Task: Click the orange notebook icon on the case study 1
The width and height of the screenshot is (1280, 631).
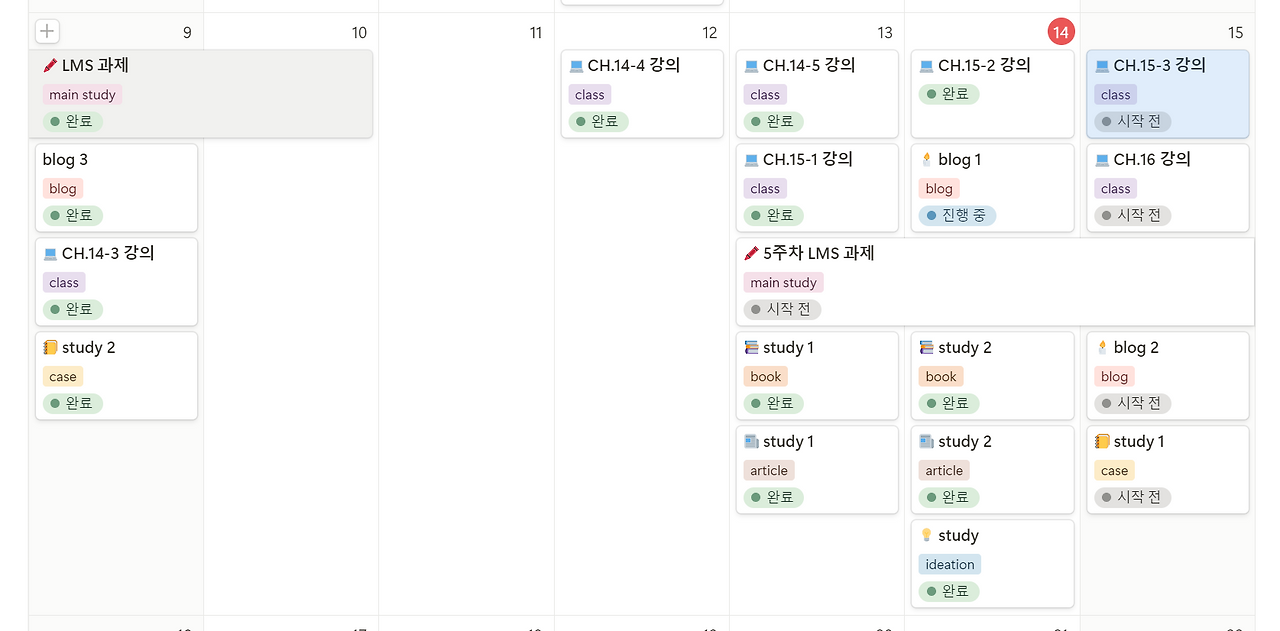Action: coord(1101,441)
